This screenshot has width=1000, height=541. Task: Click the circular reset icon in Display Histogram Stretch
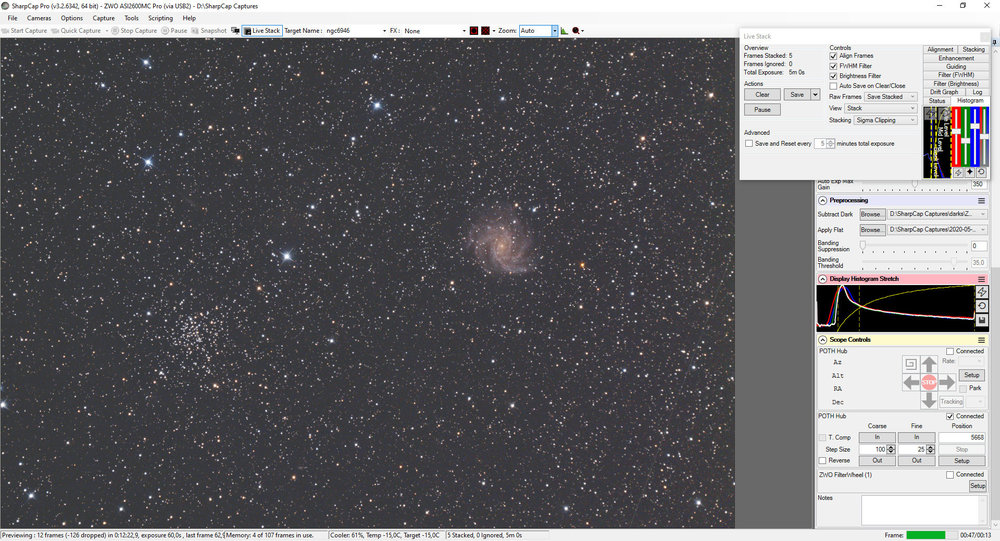[982, 306]
